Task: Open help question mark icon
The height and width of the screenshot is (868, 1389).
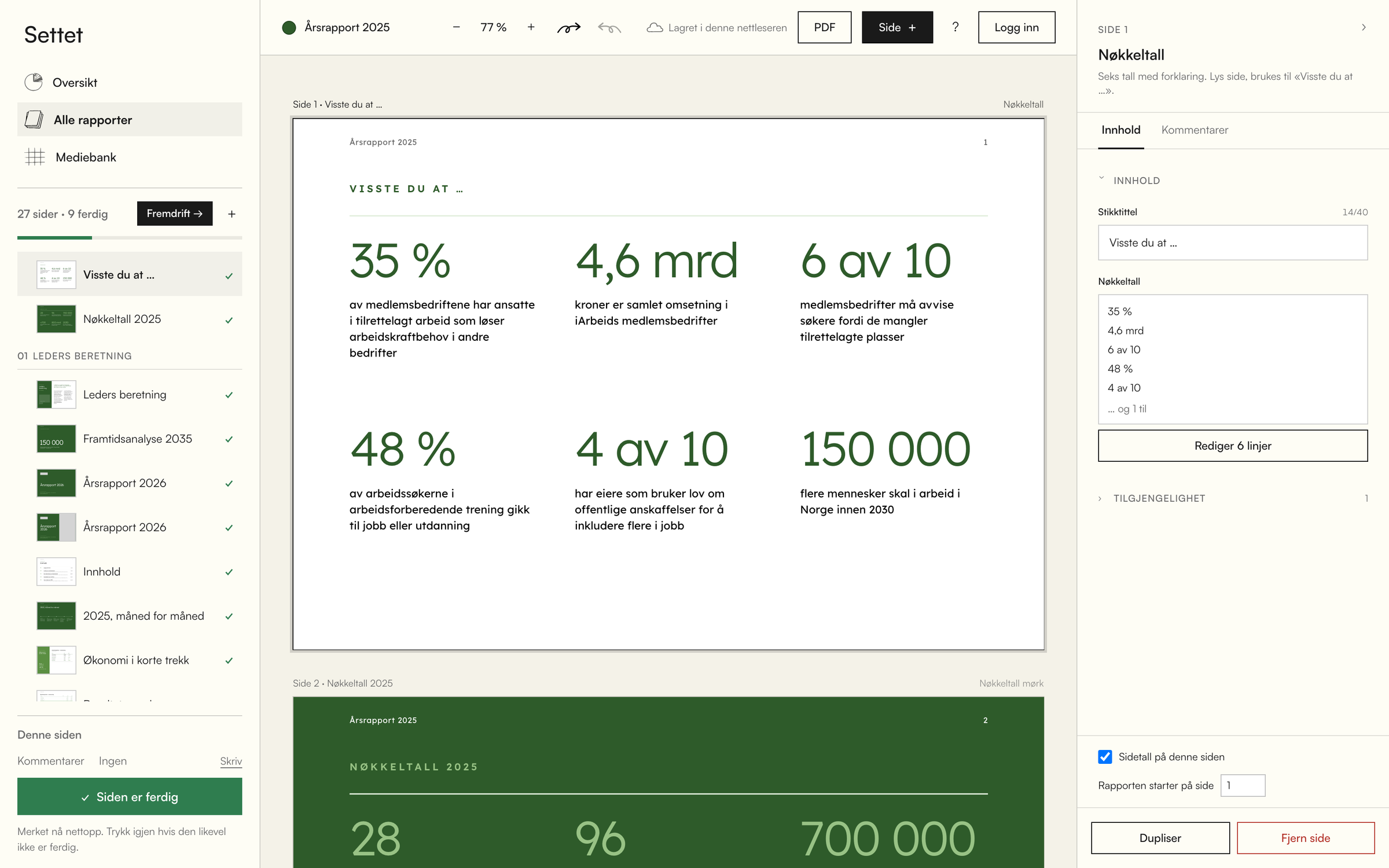Action: 956,27
